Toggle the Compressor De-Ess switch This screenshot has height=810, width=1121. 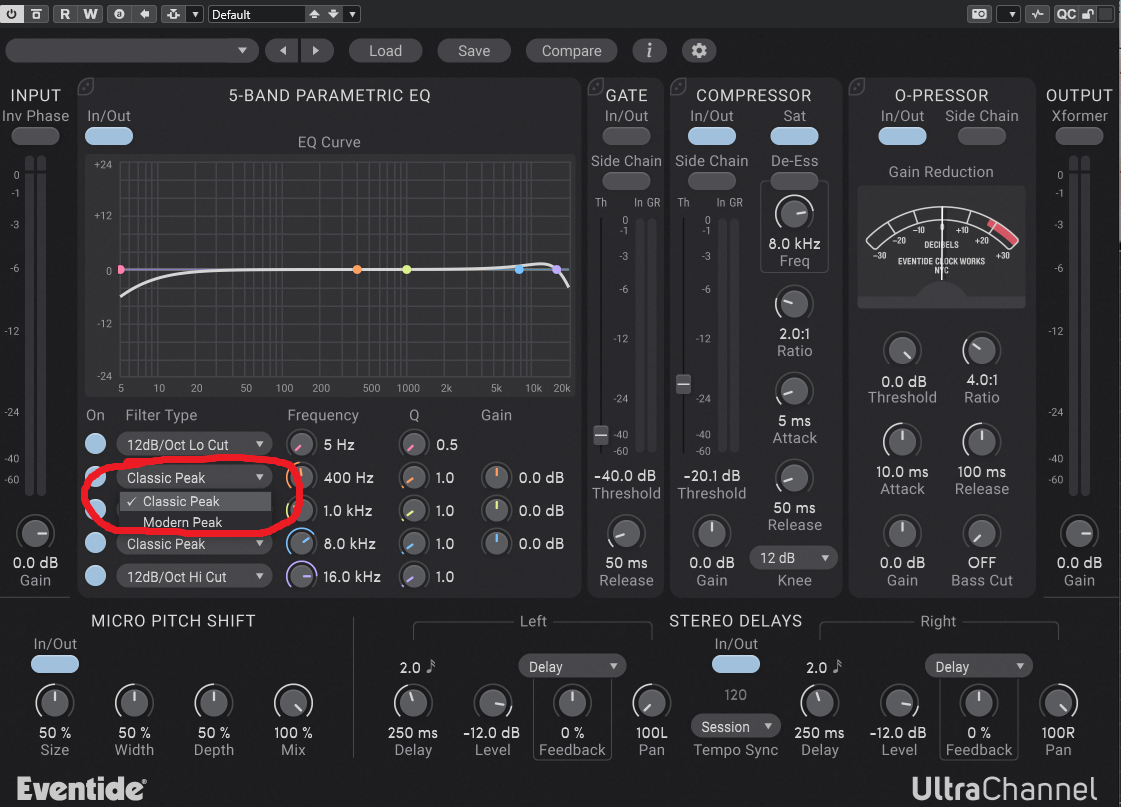[794, 181]
